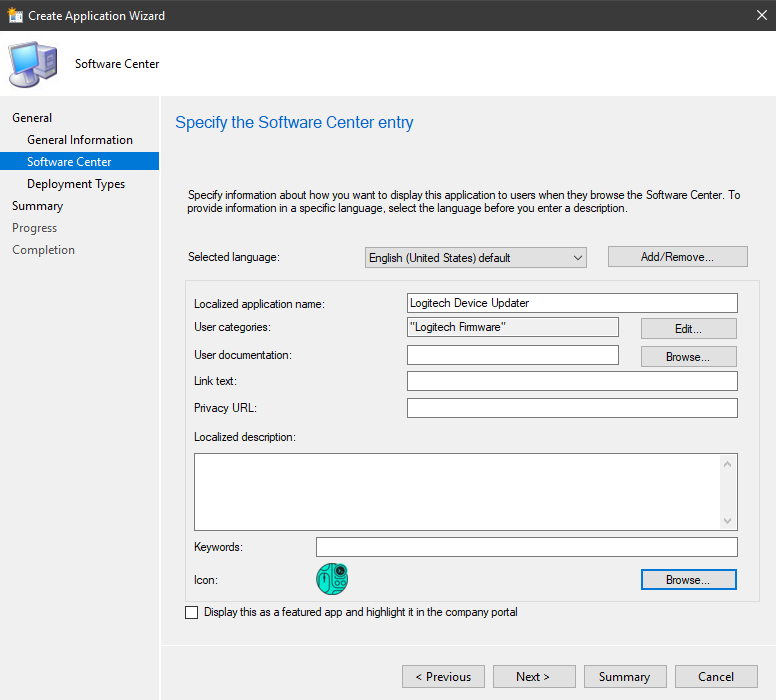
Task: Click the Localized application name field
Action: 572,303
